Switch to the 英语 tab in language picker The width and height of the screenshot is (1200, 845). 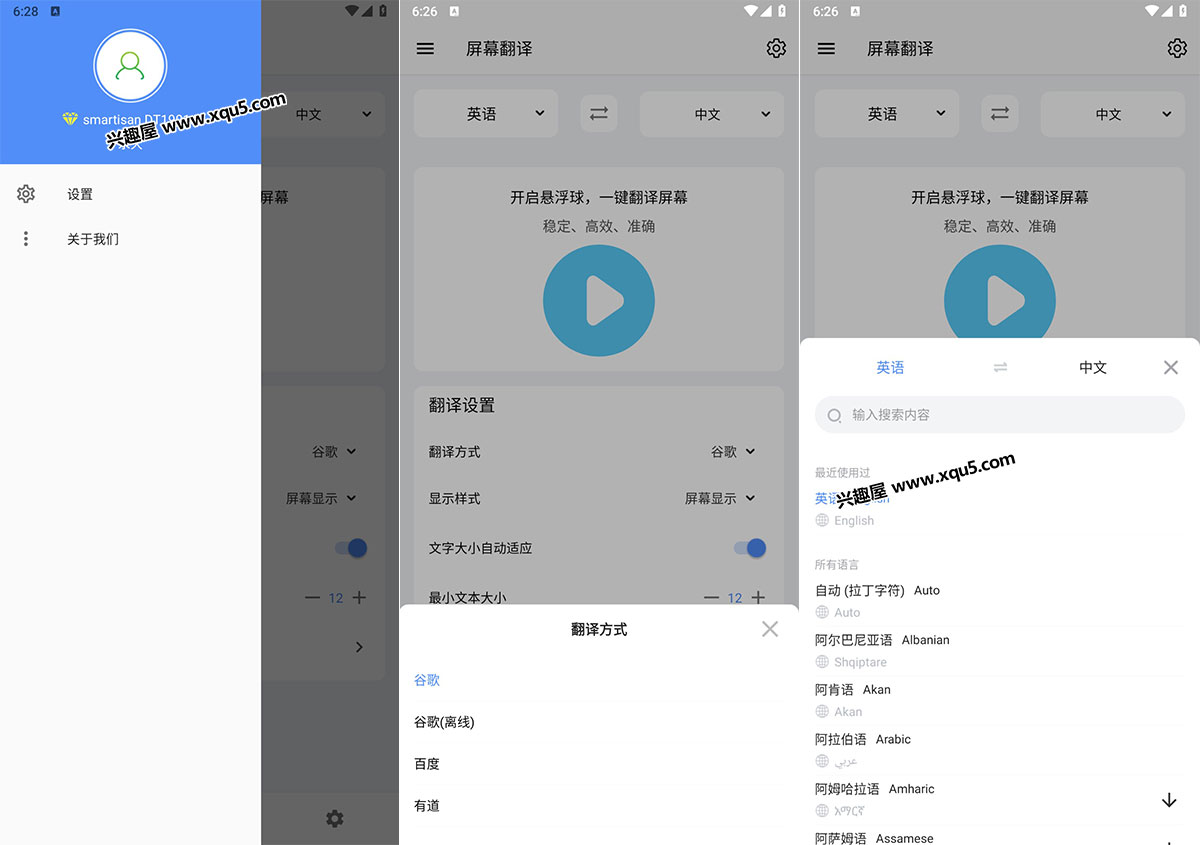tap(890, 368)
